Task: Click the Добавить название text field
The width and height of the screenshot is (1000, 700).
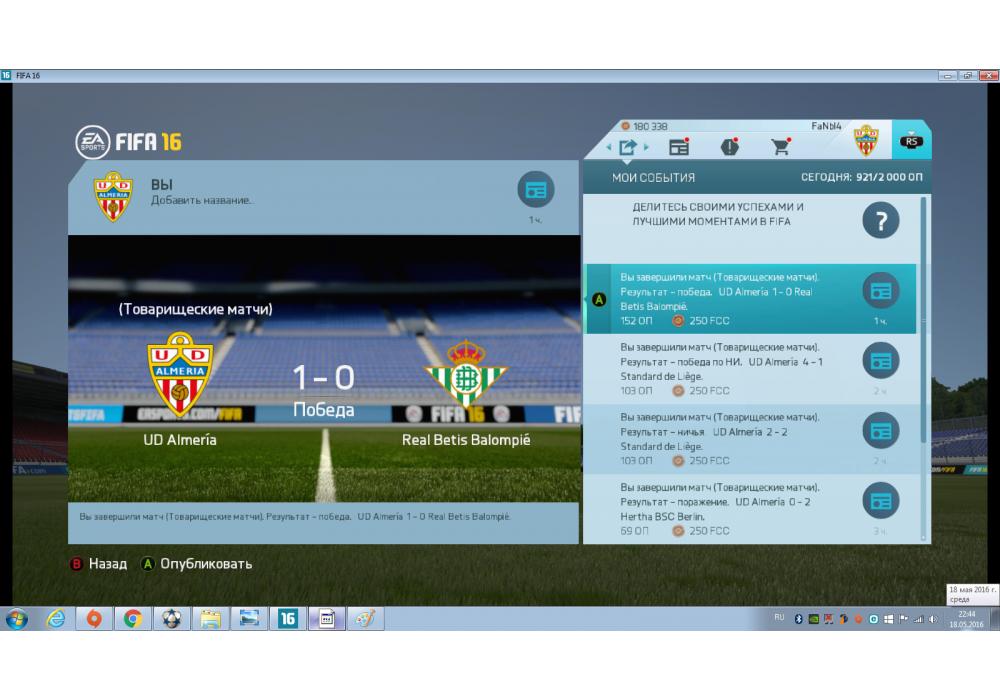Action: 202,200
